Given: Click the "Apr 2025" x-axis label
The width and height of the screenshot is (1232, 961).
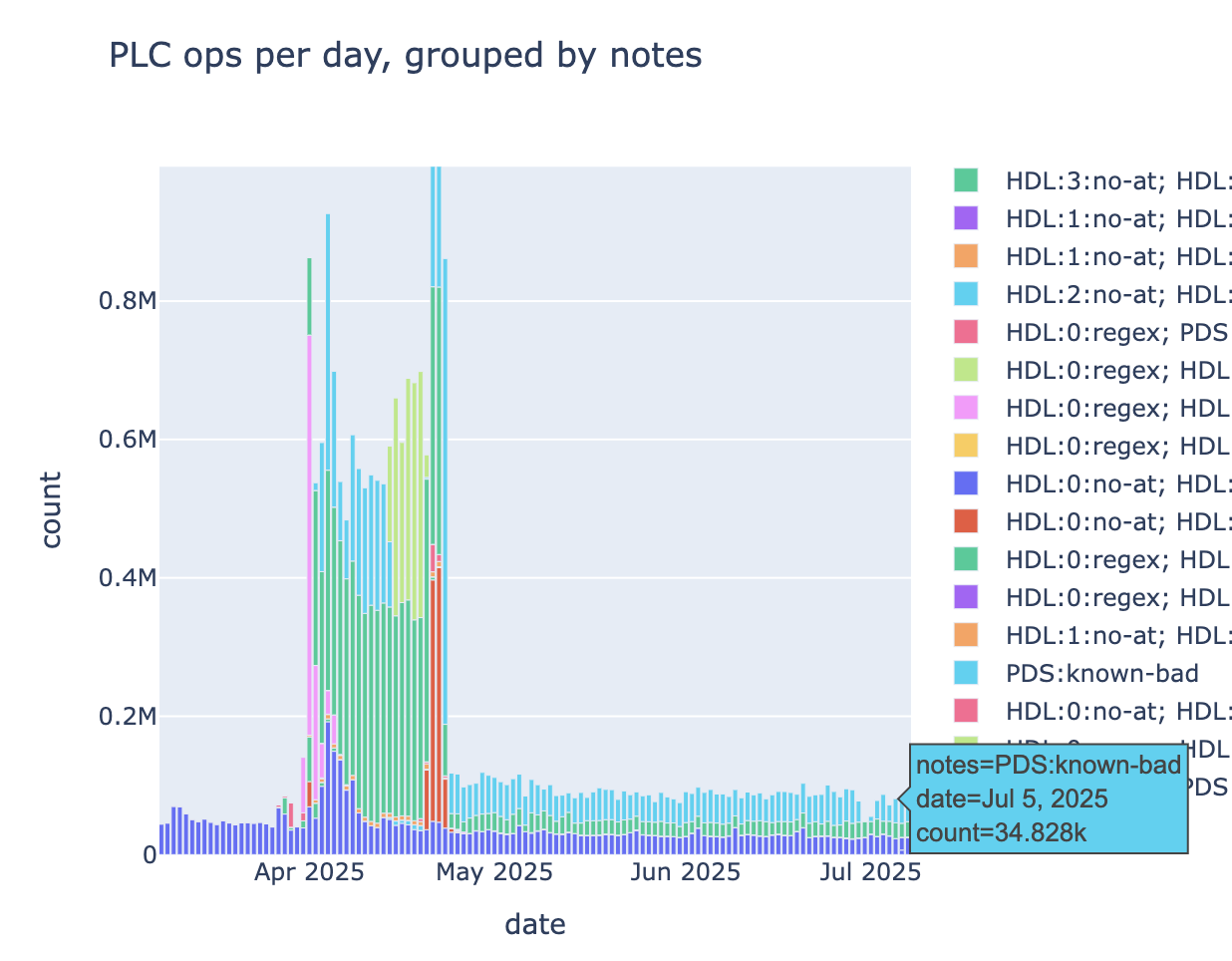Looking at the screenshot, I should [309, 873].
